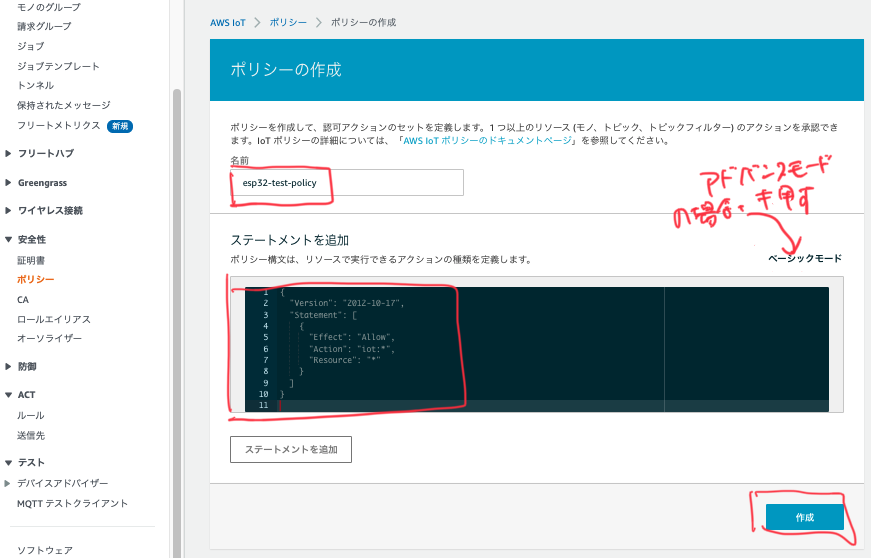
Task: Open フリートメトリクス in the sidebar
Action: point(58,125)
